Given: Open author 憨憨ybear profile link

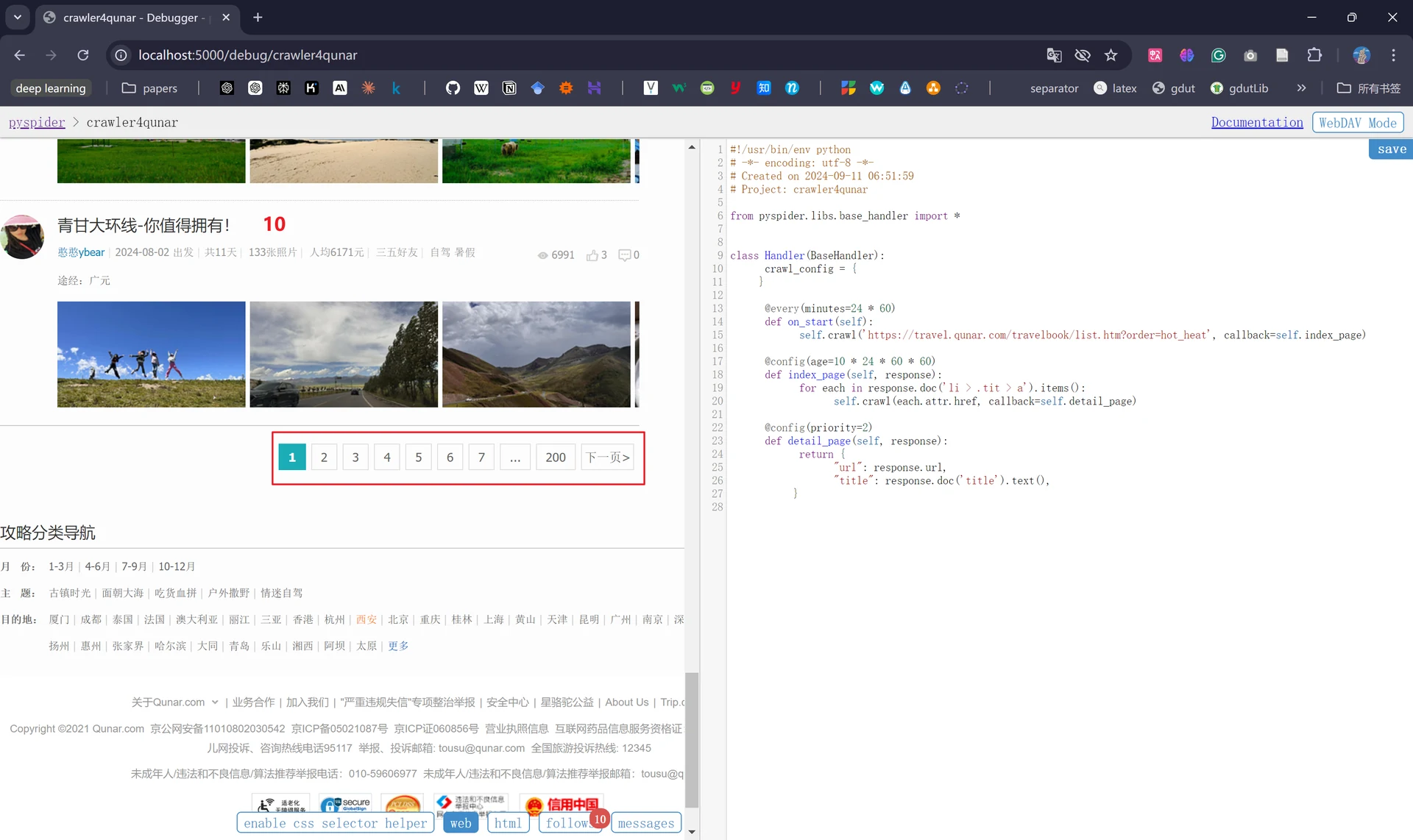Looking at the screenshot, I should (x=81, y=252).
